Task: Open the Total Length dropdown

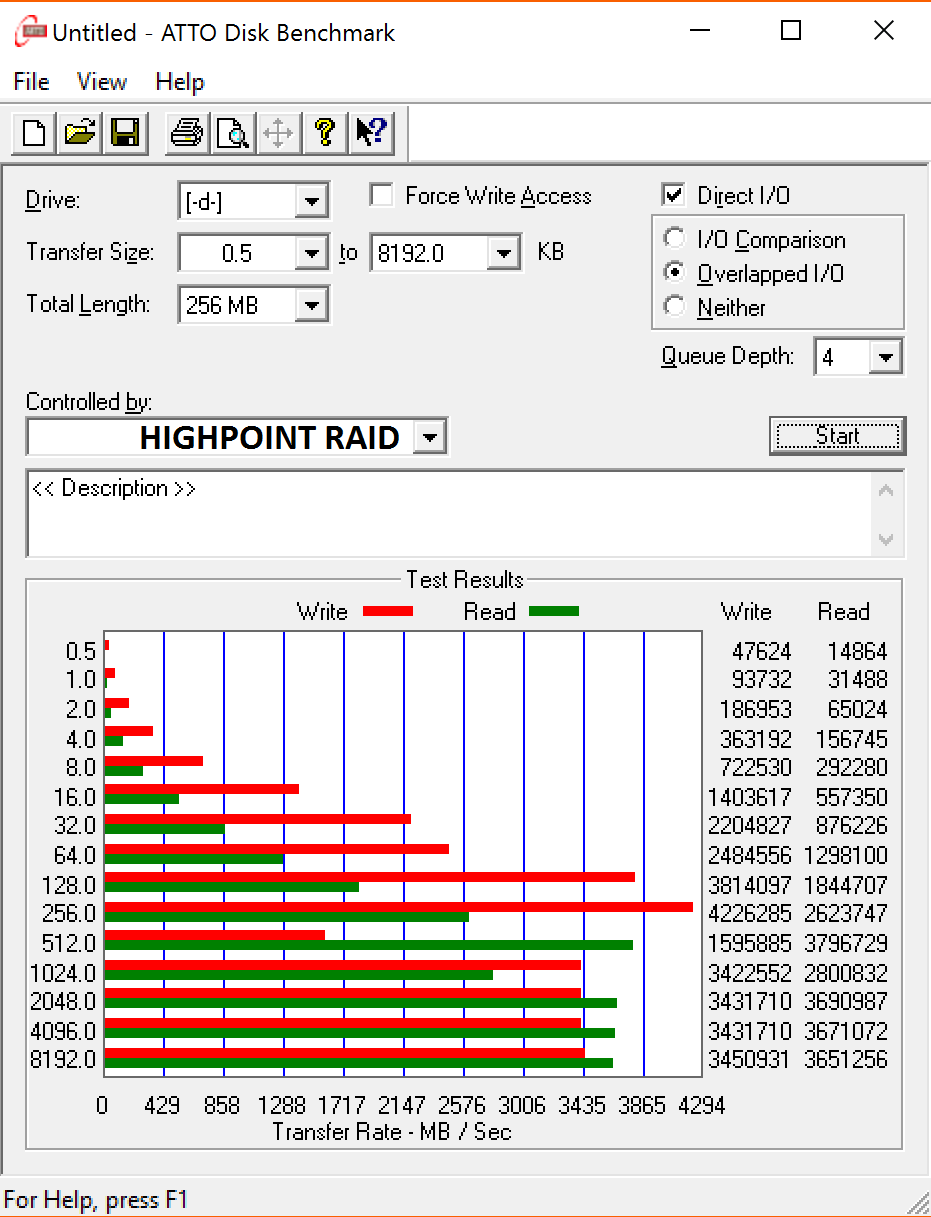Action: tap(312, 305)
